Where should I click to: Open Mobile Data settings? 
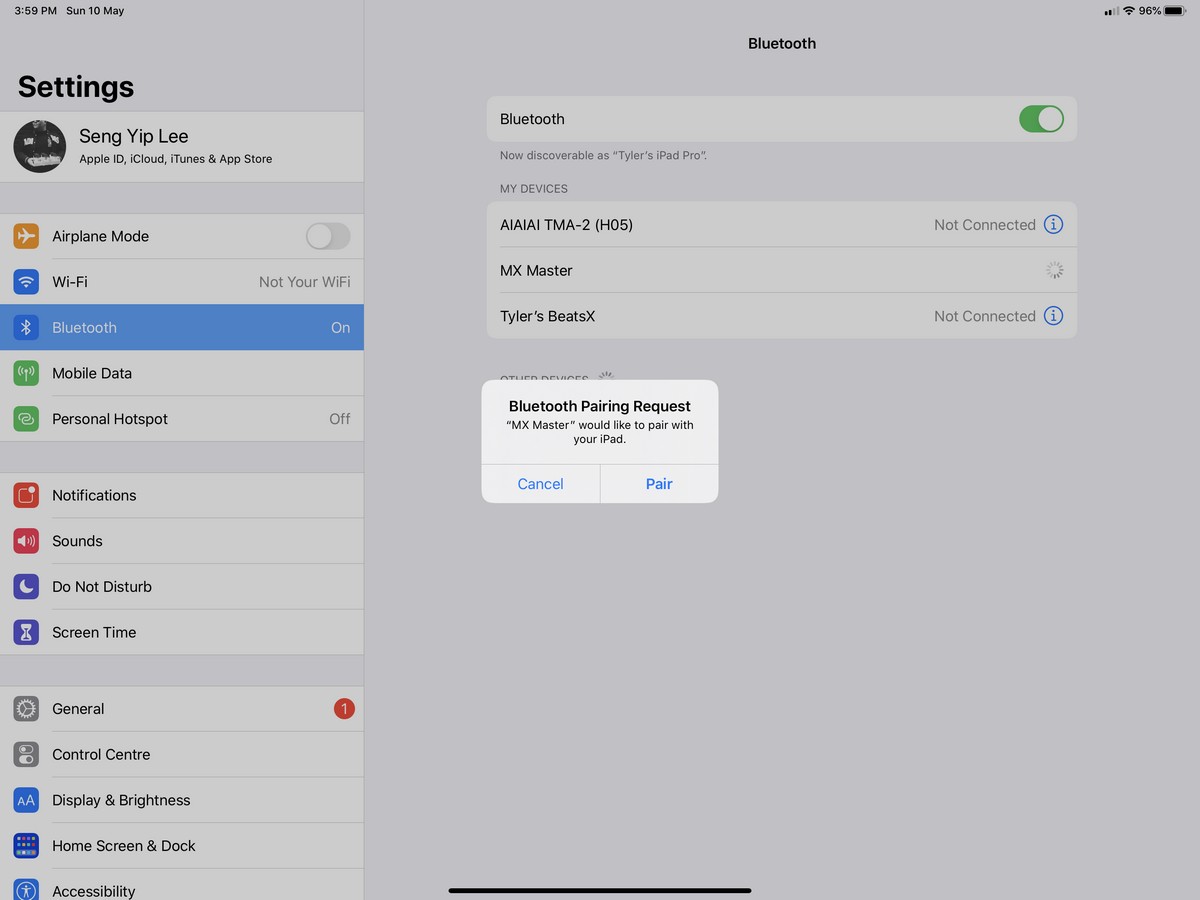click(x=182, y=373)
